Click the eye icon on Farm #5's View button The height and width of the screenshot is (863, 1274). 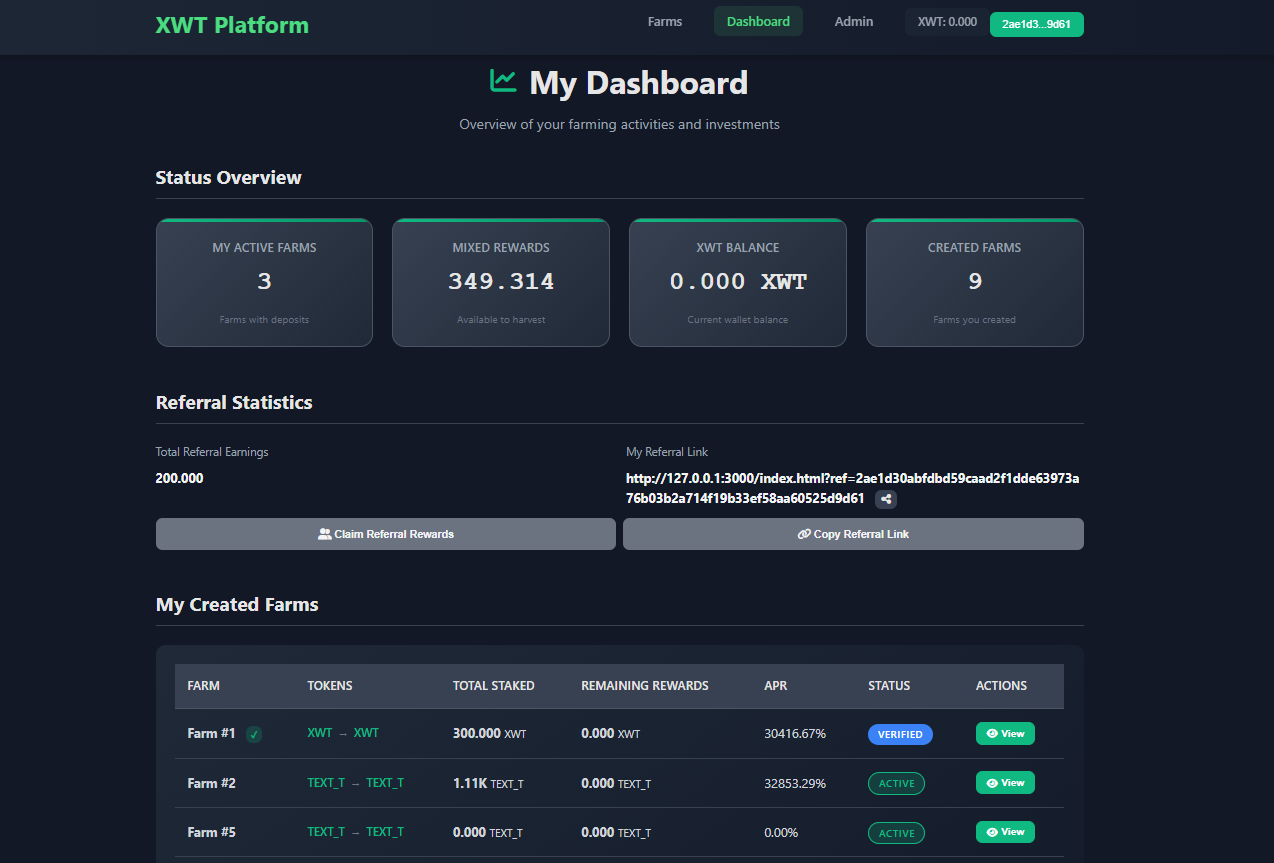point(993,831)
